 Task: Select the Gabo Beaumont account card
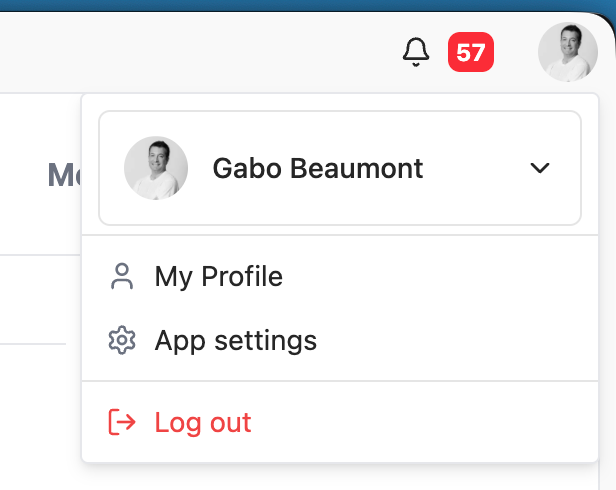(340, 168)
